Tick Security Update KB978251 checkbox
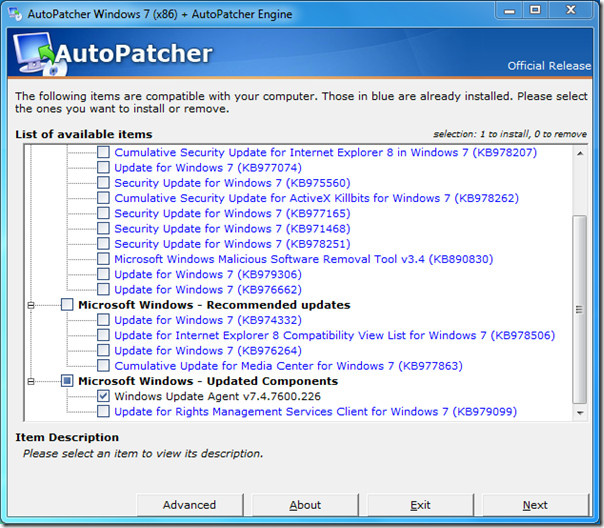 pyautogui.click(x=103, y=243)
